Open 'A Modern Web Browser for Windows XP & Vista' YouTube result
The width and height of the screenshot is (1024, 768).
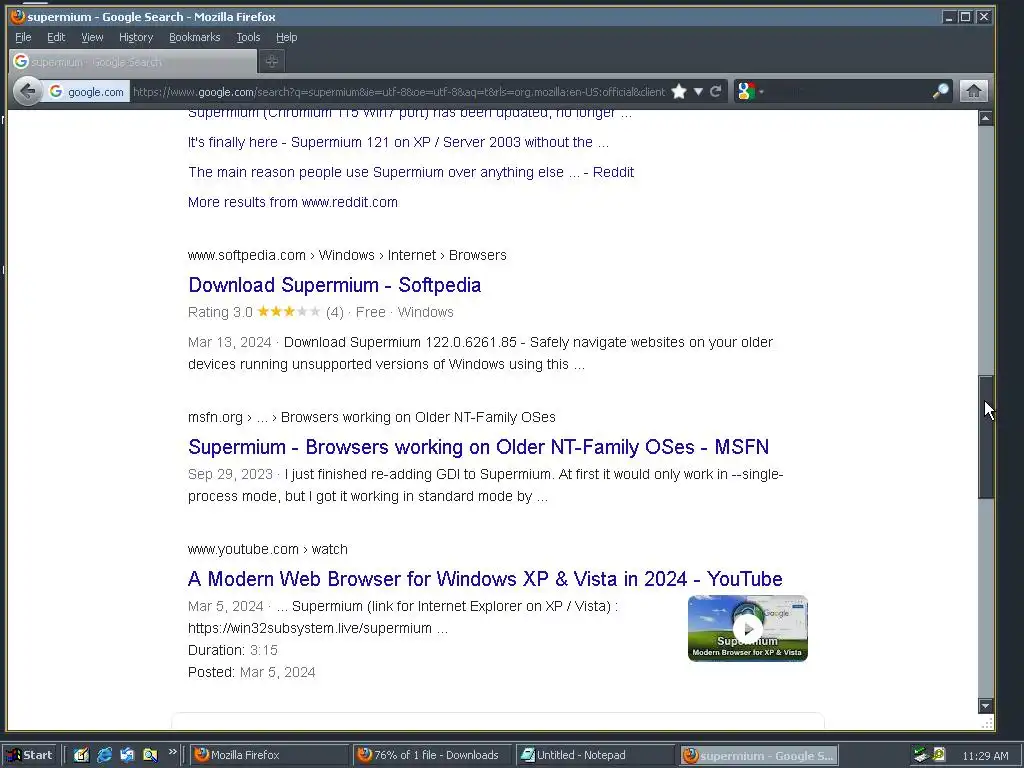pos(485,579)
